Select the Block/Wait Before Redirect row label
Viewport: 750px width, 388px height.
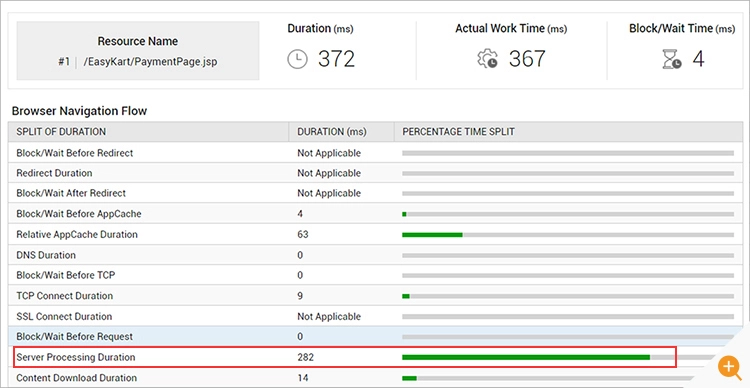(x=75, y=153)
